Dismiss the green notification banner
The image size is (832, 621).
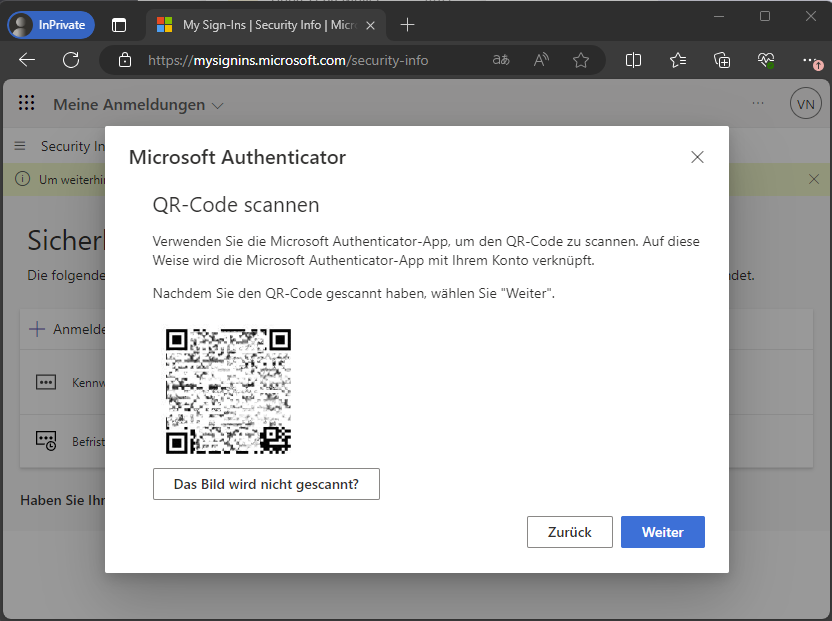813,179
